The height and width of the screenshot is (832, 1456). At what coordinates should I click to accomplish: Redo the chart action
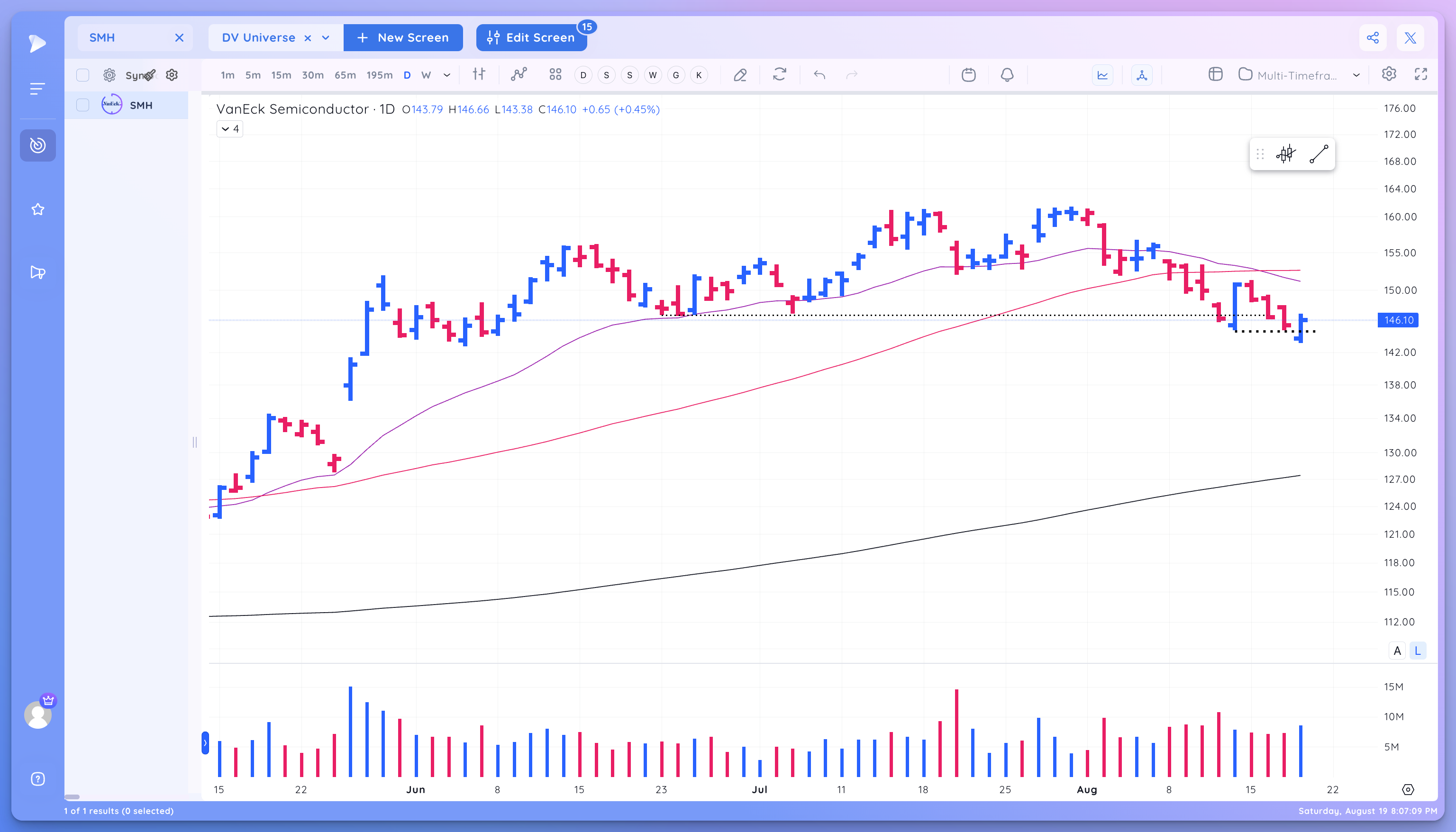pos(852,75)
